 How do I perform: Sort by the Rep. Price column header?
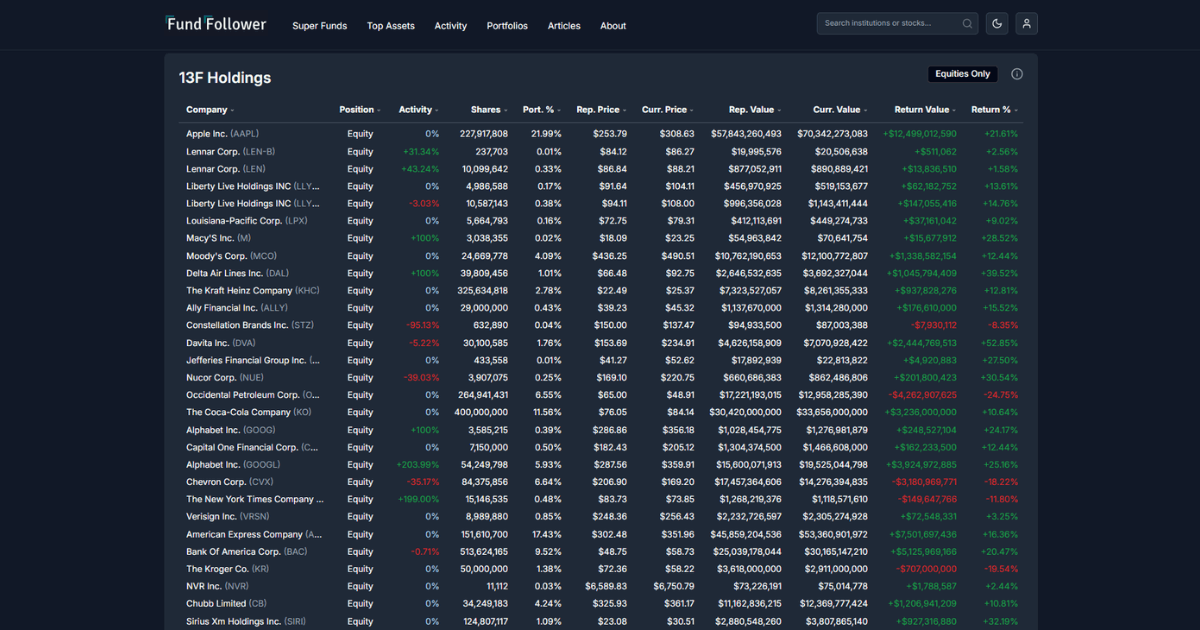click(x=602, y=110)
